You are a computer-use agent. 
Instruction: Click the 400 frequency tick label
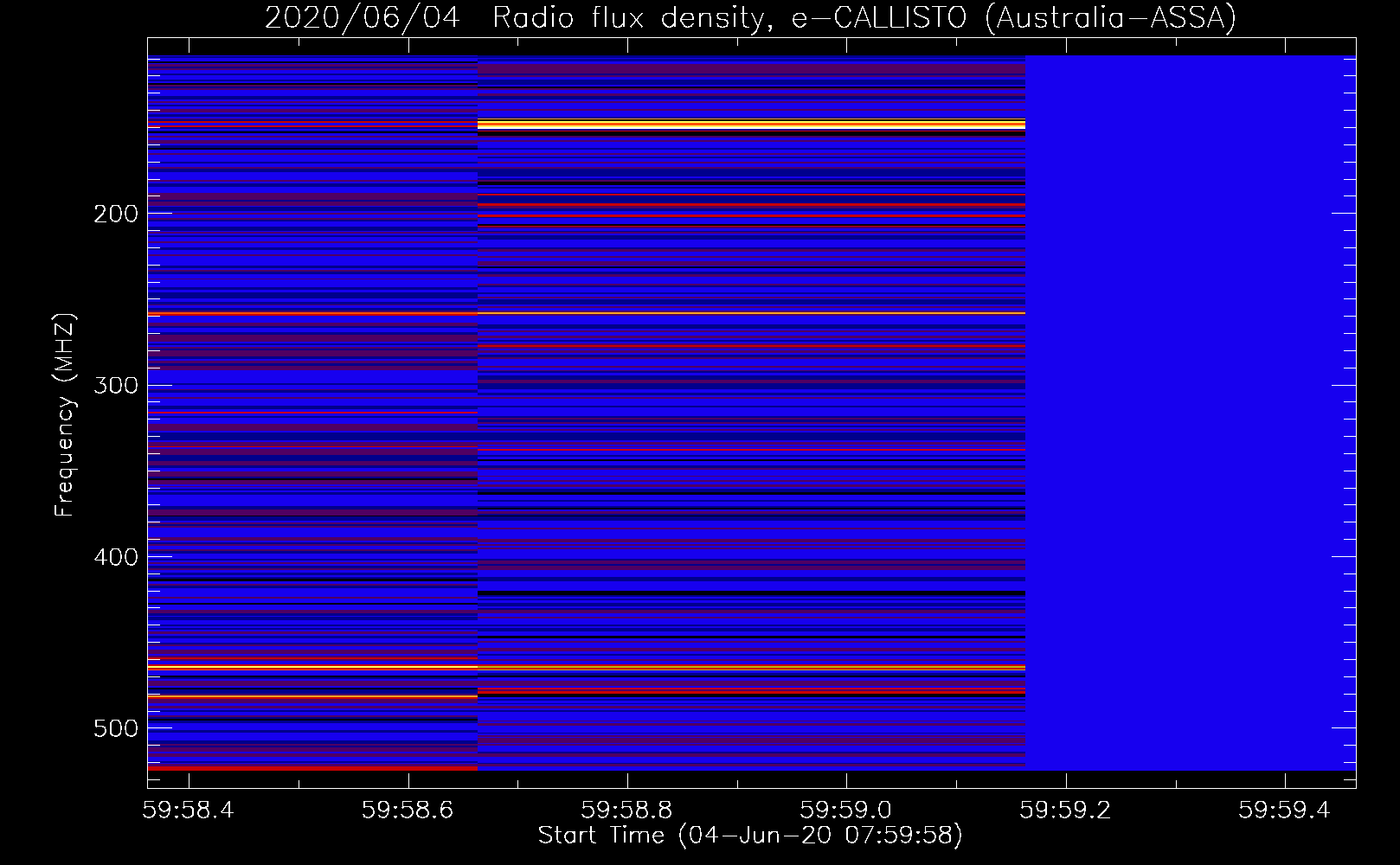point(116,557)
